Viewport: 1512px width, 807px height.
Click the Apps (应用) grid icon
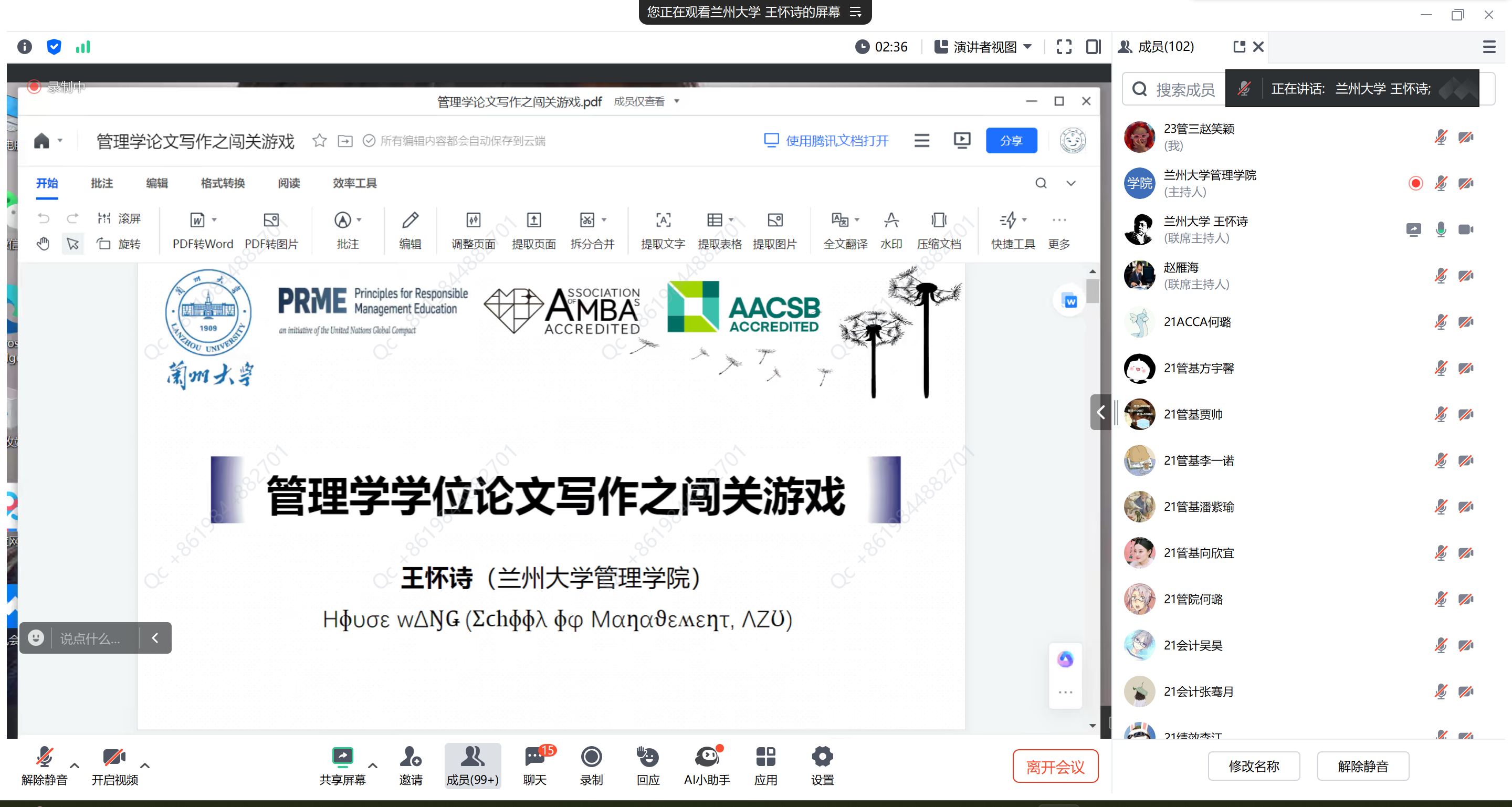[x=765, y=757]
